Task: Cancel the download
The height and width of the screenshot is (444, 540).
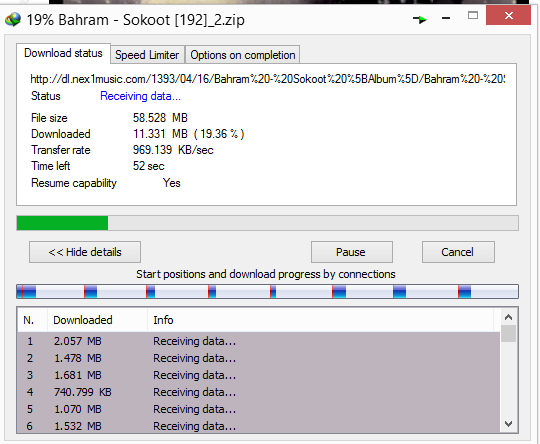Action: tap(458, 252)
